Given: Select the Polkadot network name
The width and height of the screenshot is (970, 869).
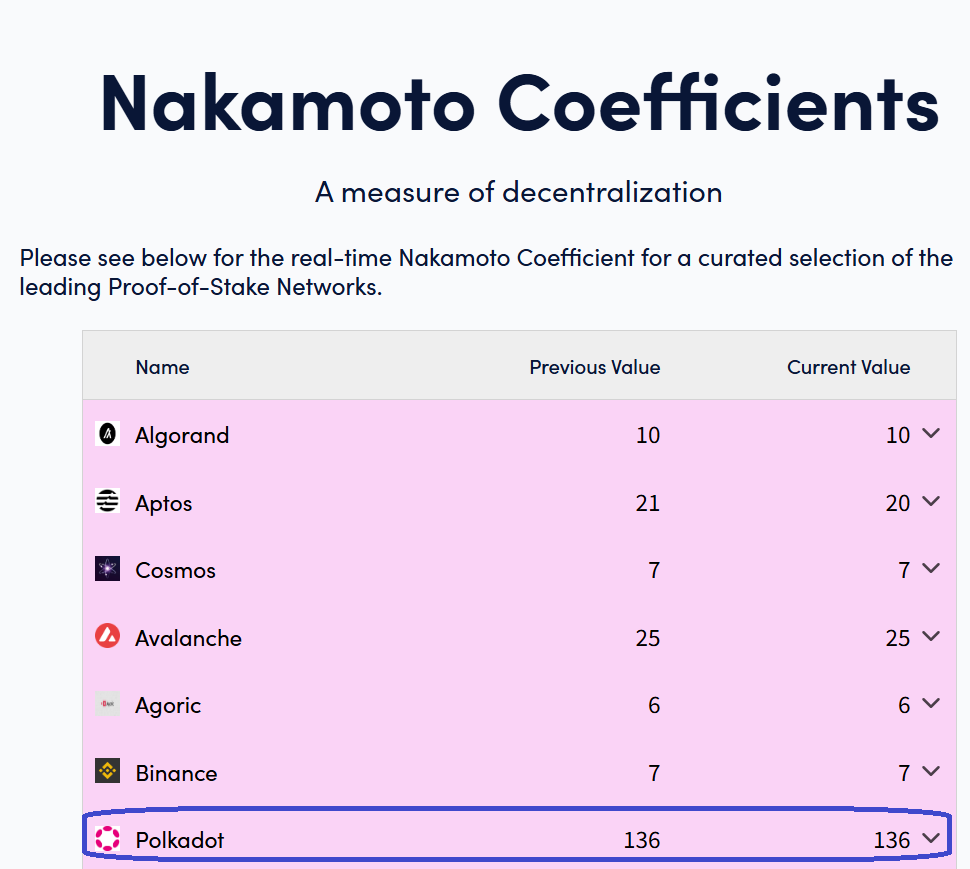Looking at the screenshot, I should pyautogui.click(x=179, y=840).
